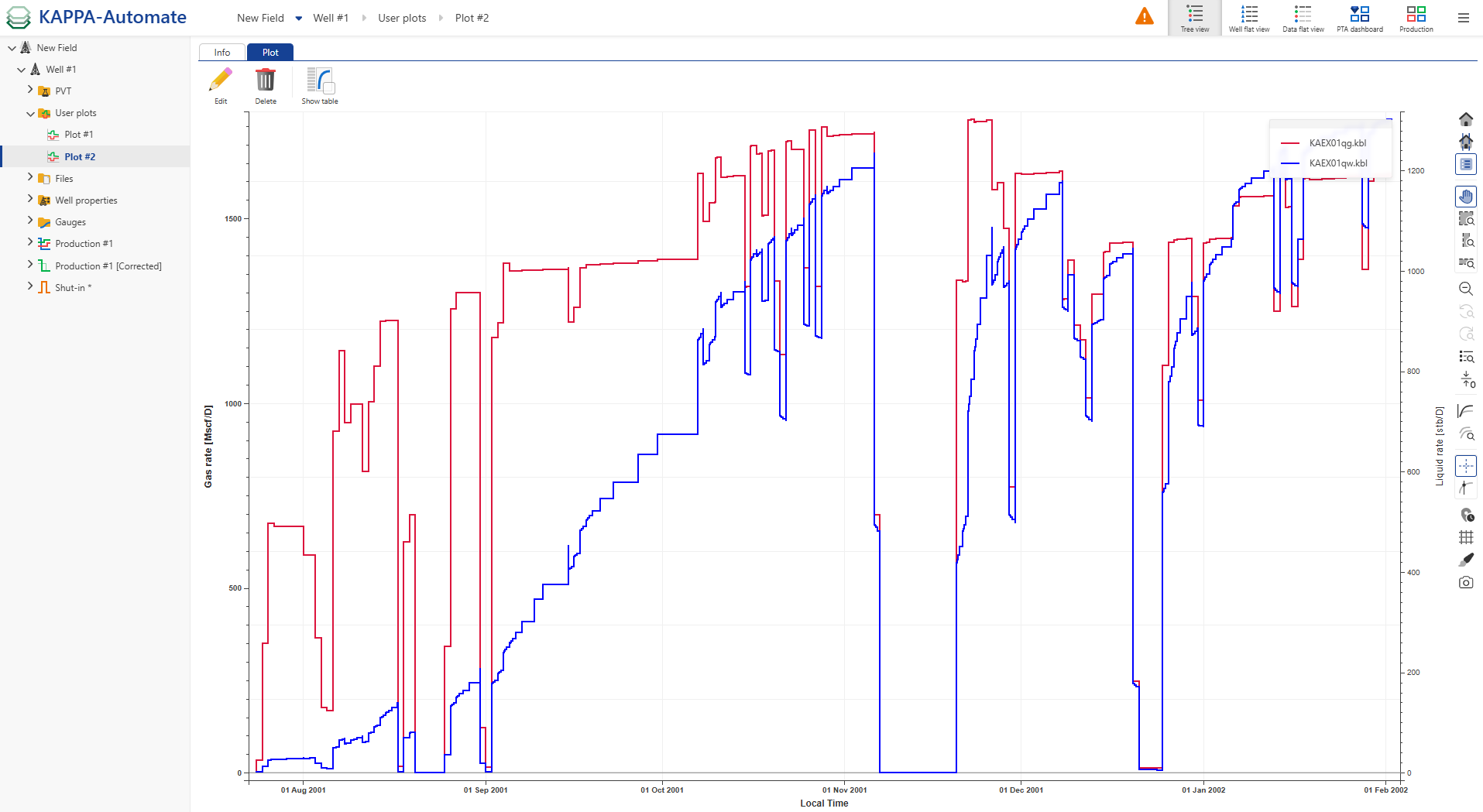Select Plot #1 in the tree
The image size is (1483, 812).
coord(78,135)
